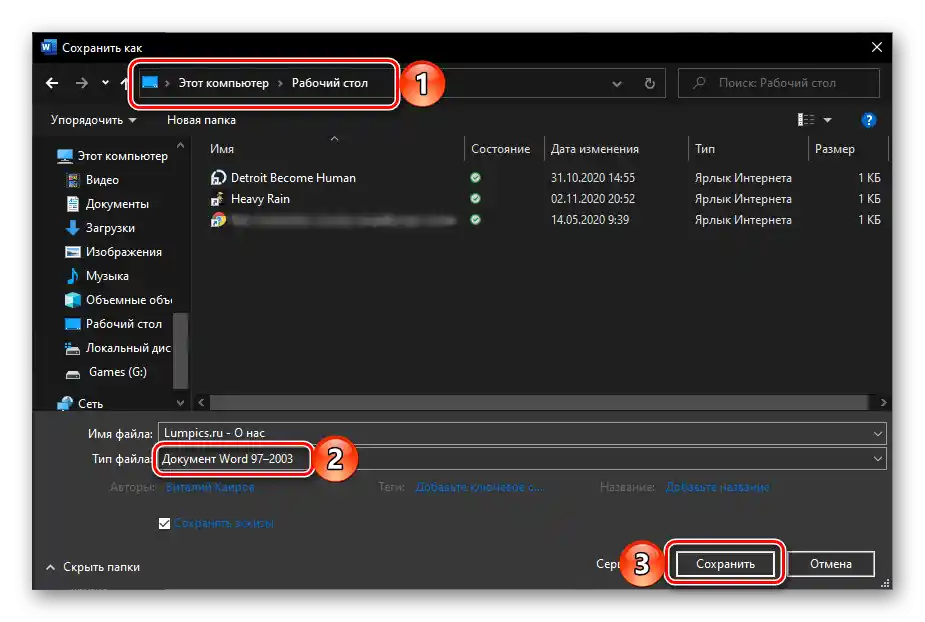Click the author name next to 'Авторы'
The image size is (925, 622).
210,487
